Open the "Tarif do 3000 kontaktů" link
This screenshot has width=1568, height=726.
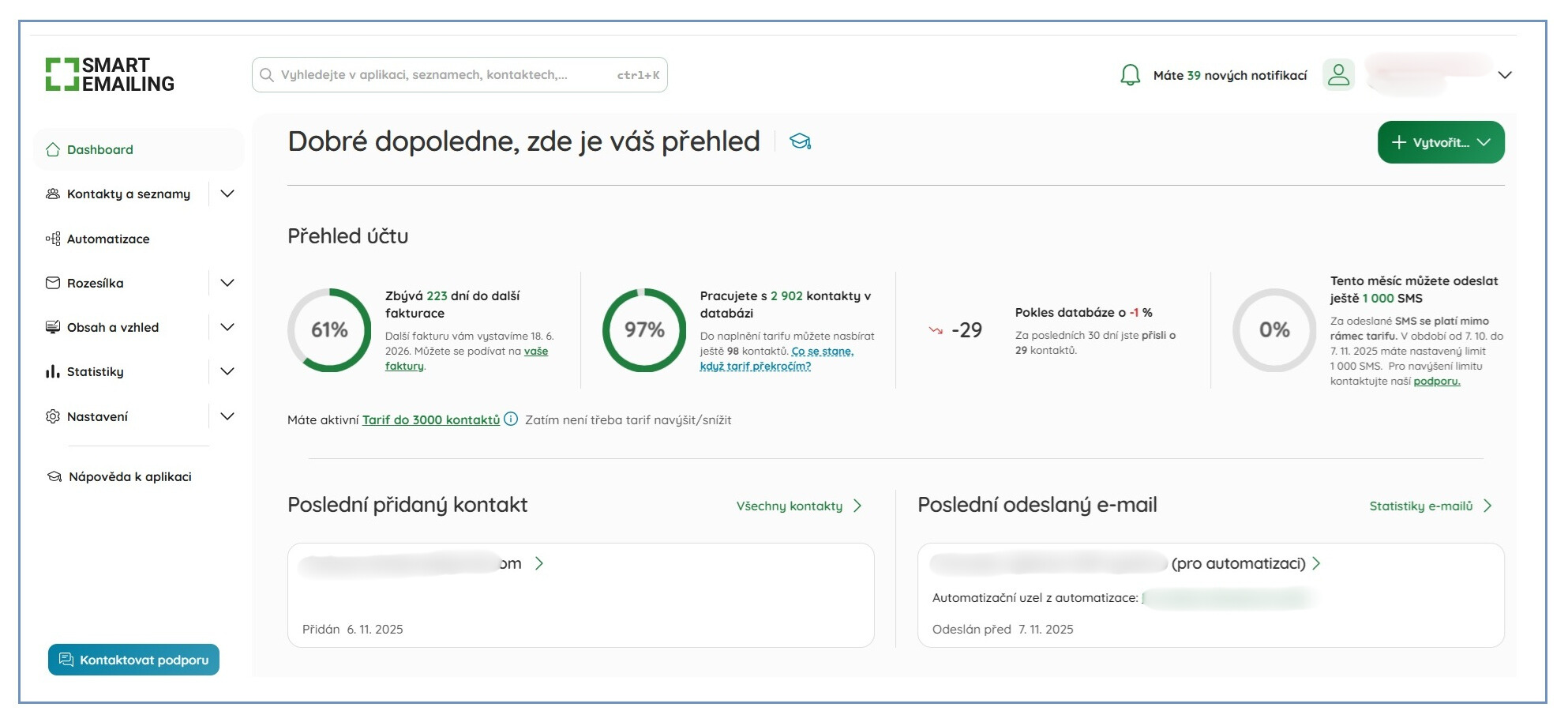pos(430,419)
